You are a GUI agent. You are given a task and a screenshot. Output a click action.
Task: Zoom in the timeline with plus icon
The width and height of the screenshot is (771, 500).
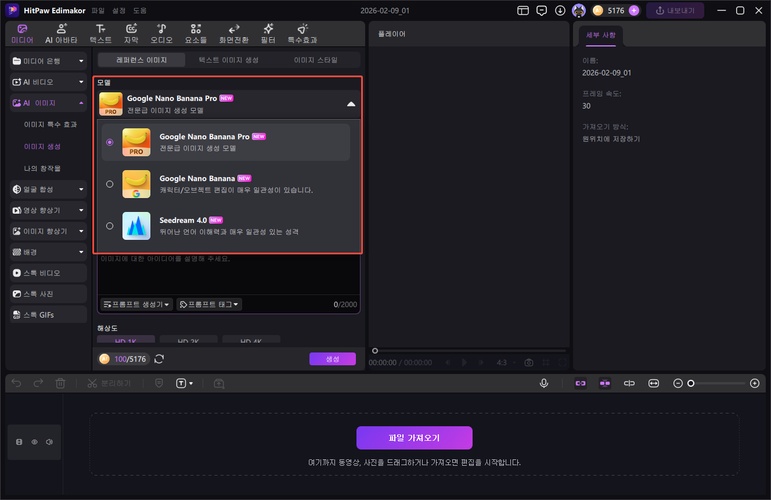coord(755,383)
